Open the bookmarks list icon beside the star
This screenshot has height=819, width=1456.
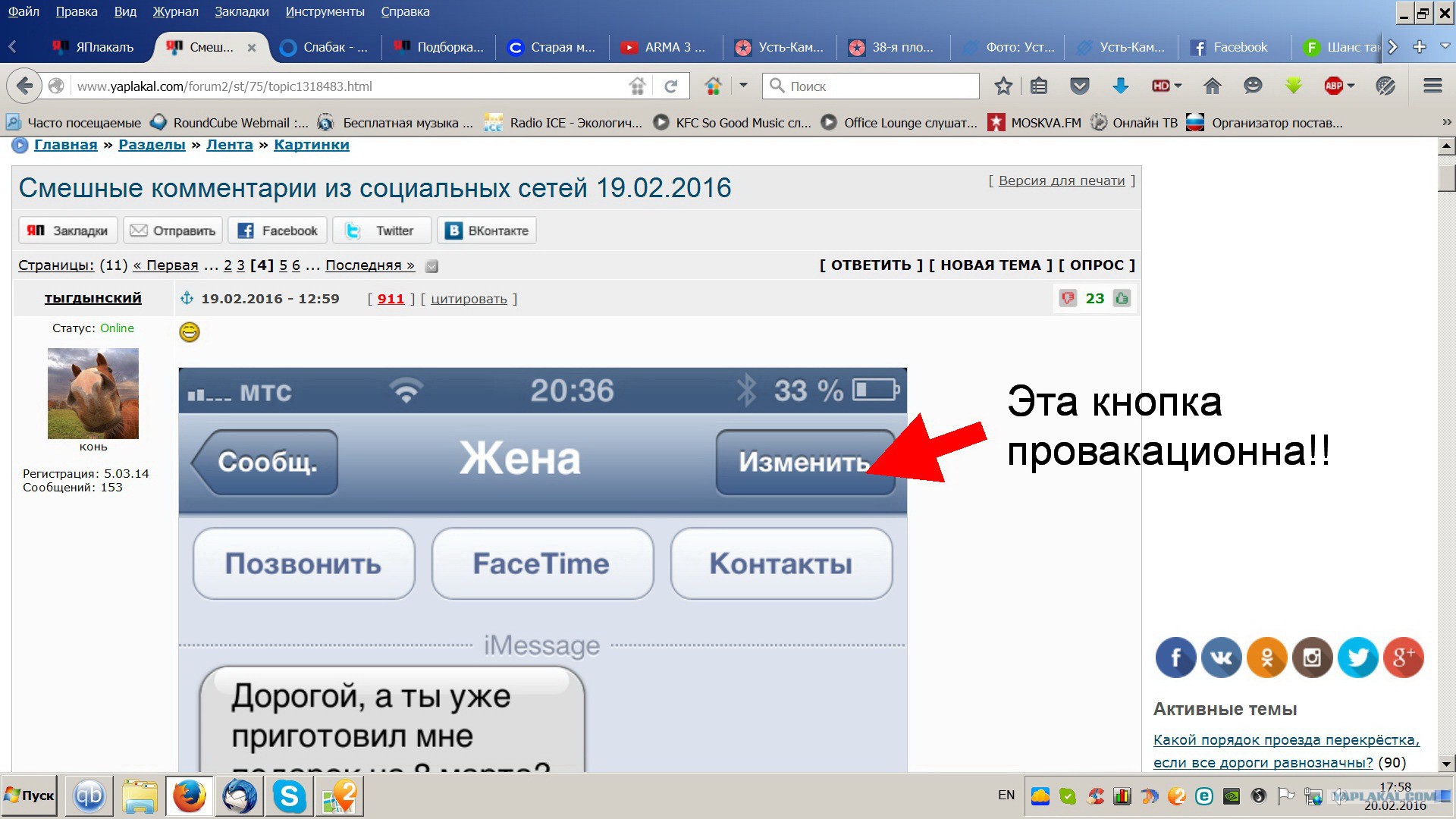(x=1039, y=86)
